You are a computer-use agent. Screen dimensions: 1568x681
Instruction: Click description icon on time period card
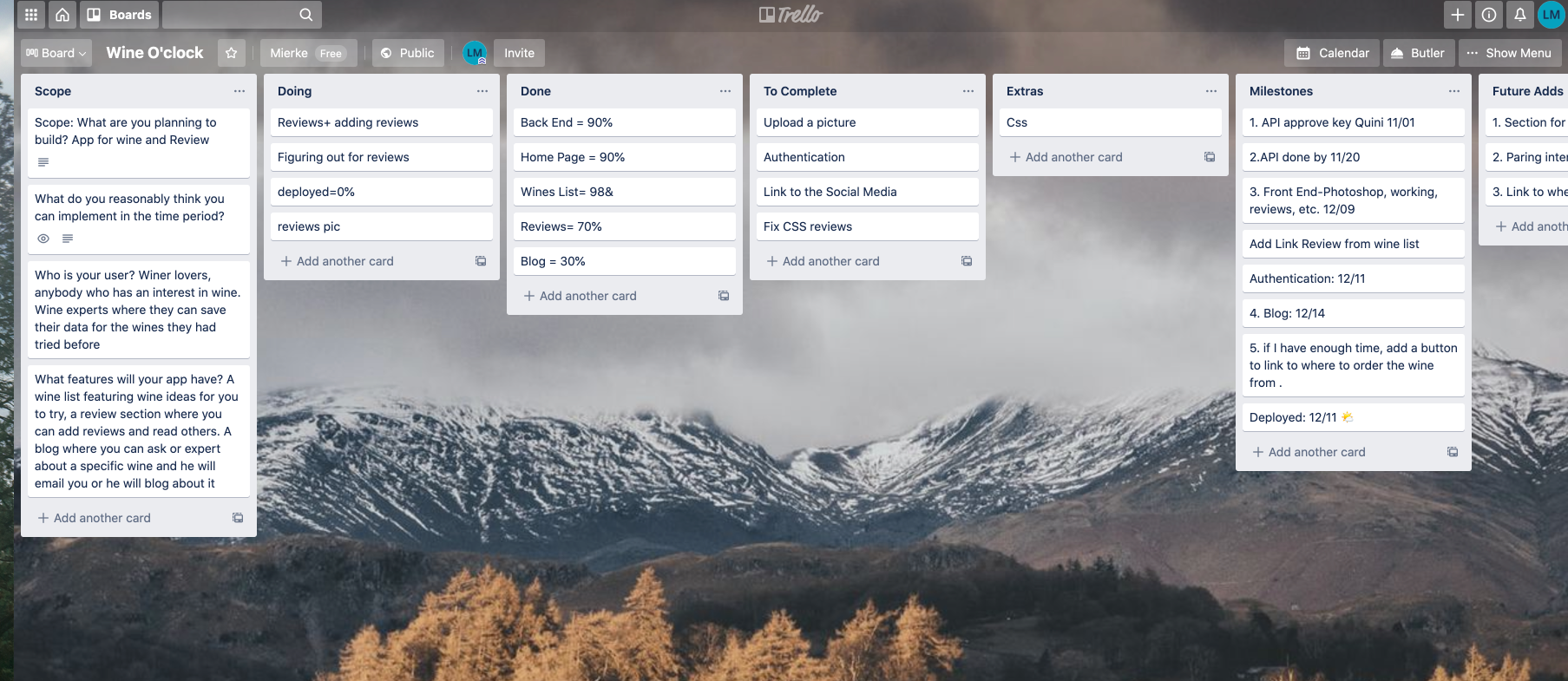[x=68, y=239]
